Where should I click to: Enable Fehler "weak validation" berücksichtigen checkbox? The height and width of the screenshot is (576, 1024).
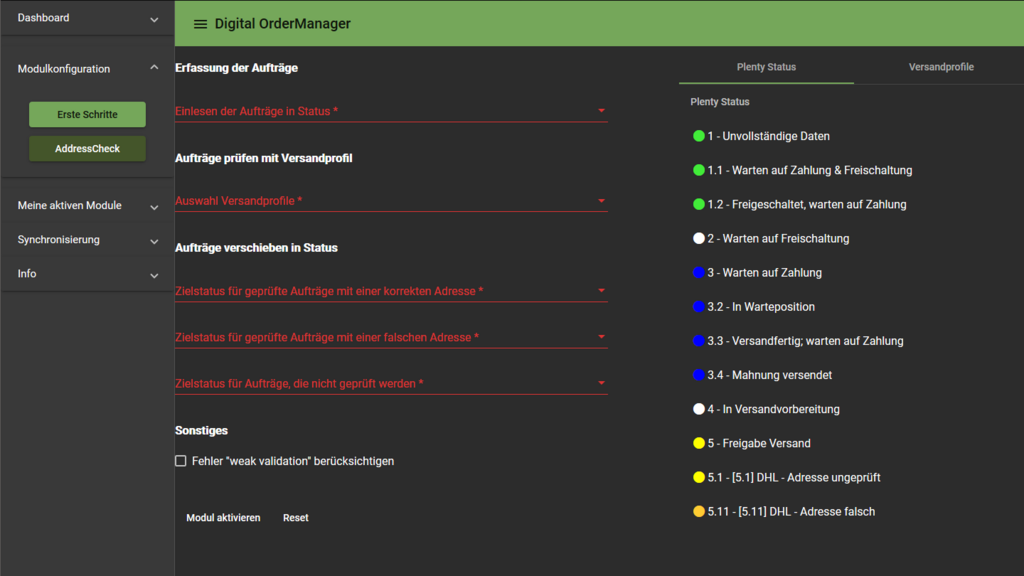[x=181, y=461]
